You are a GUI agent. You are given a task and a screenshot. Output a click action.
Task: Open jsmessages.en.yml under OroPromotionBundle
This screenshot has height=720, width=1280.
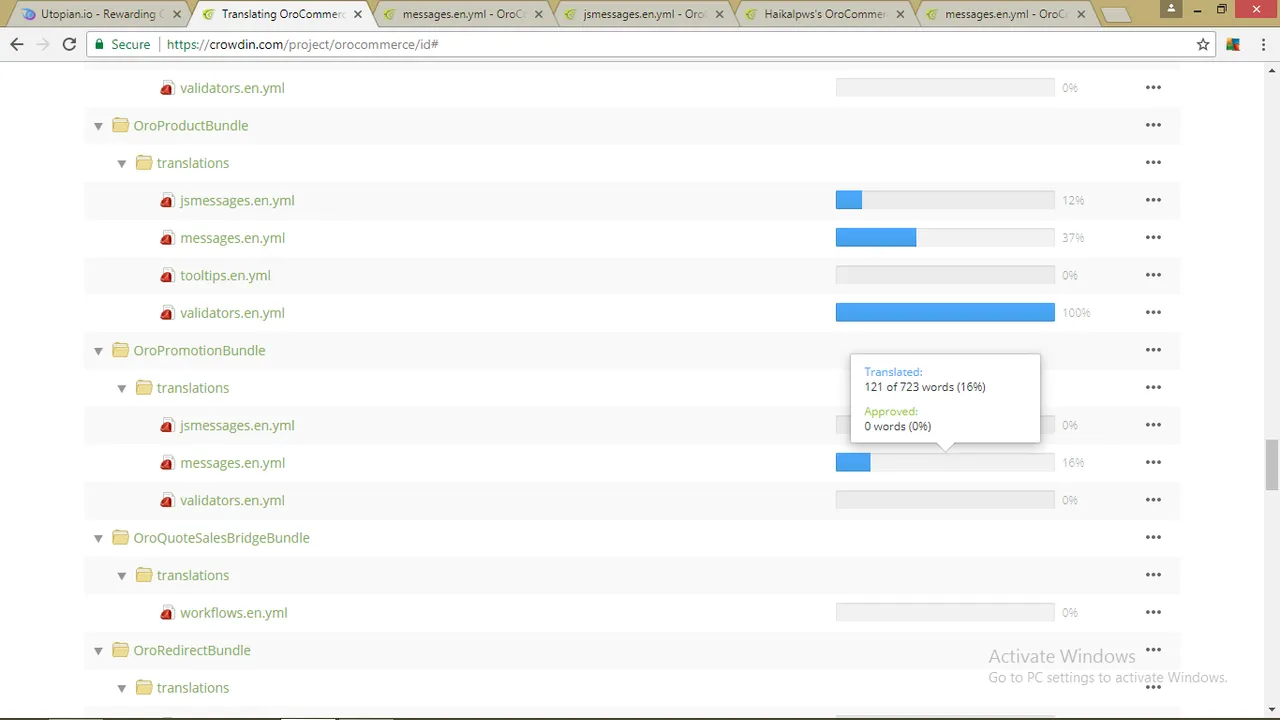[237, 425]
